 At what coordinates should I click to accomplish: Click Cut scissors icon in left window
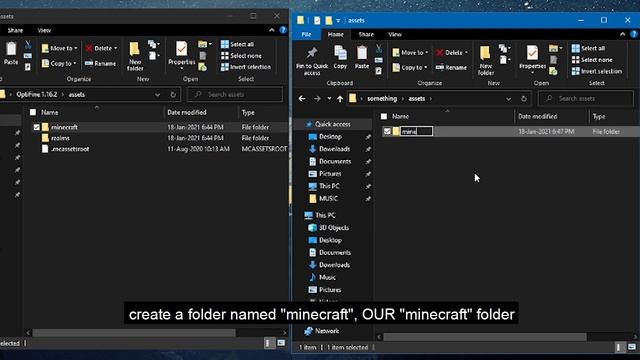click(28, 44)
